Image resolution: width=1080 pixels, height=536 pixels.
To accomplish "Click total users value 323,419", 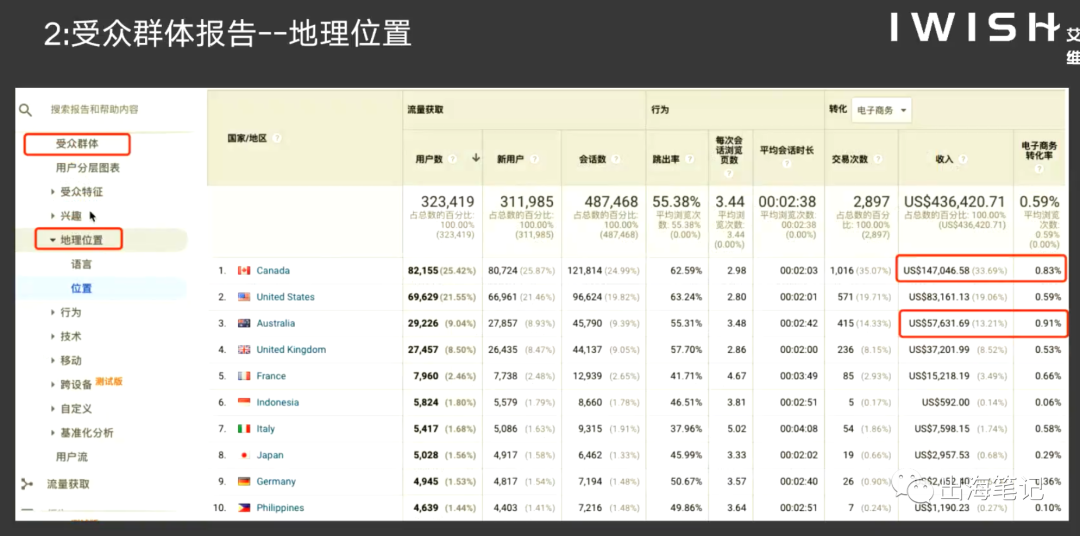I will (x=448, y=202).
